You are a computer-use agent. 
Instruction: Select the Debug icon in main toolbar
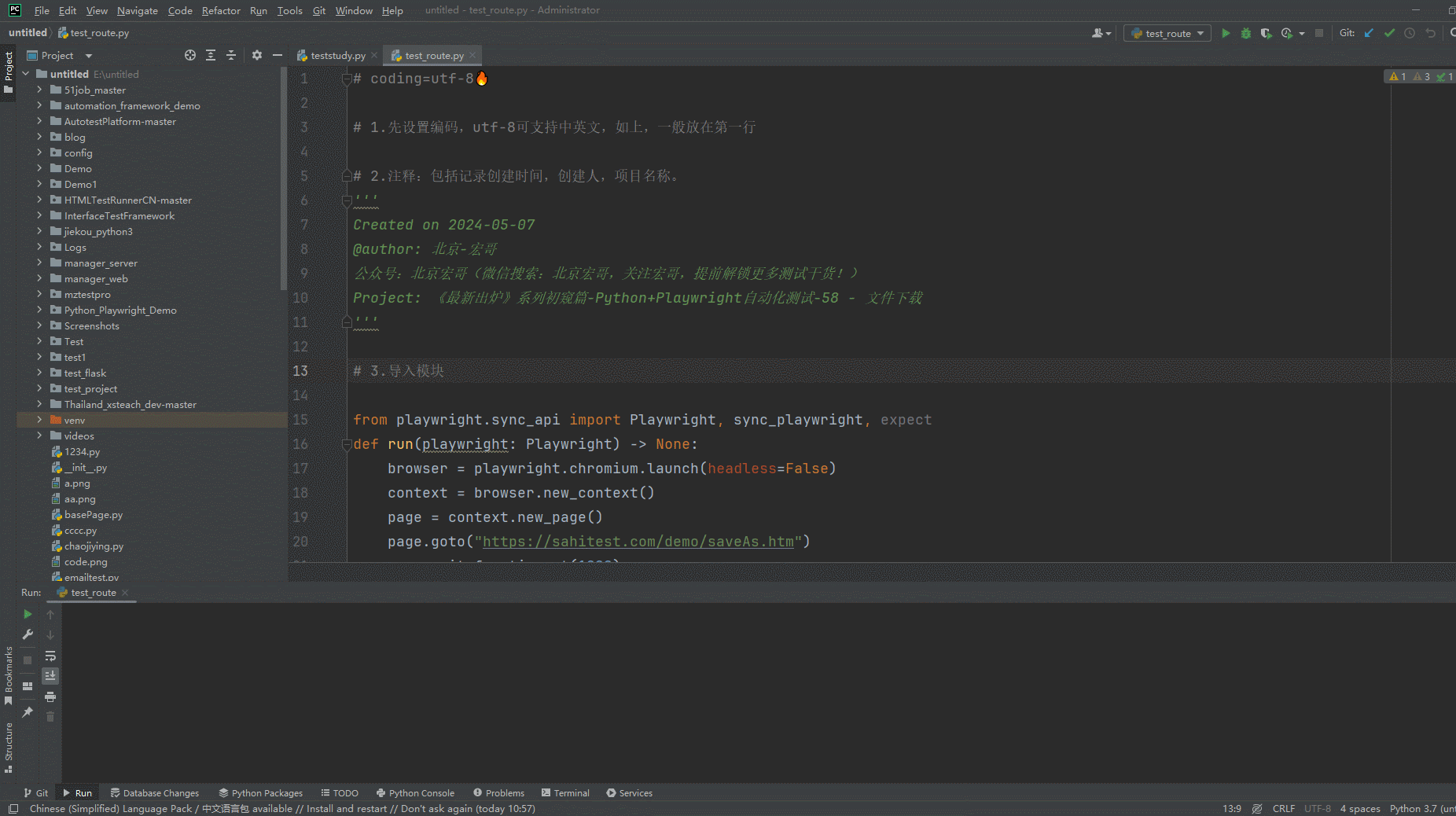point(1245,33)
